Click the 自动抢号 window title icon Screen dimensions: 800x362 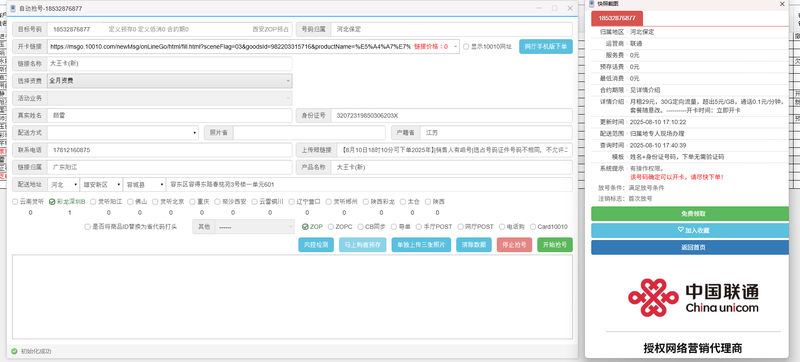[x=13, y=8]
